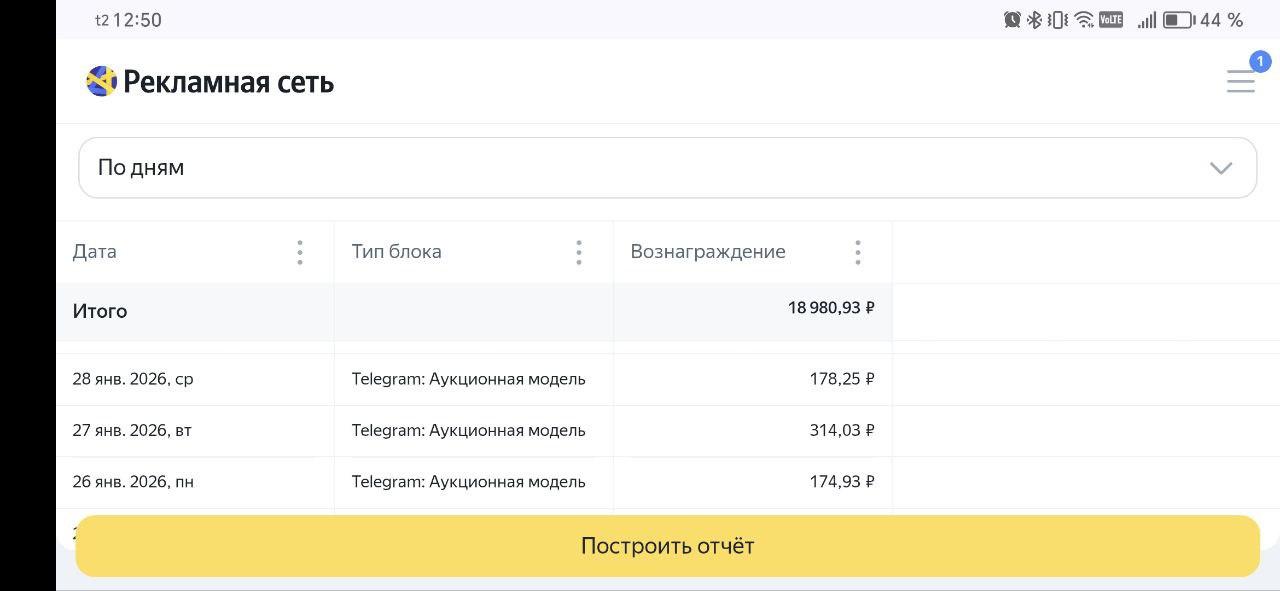Tap the battery status icon
This screenshot has height=591, width=1280.
coord(1178,20)
